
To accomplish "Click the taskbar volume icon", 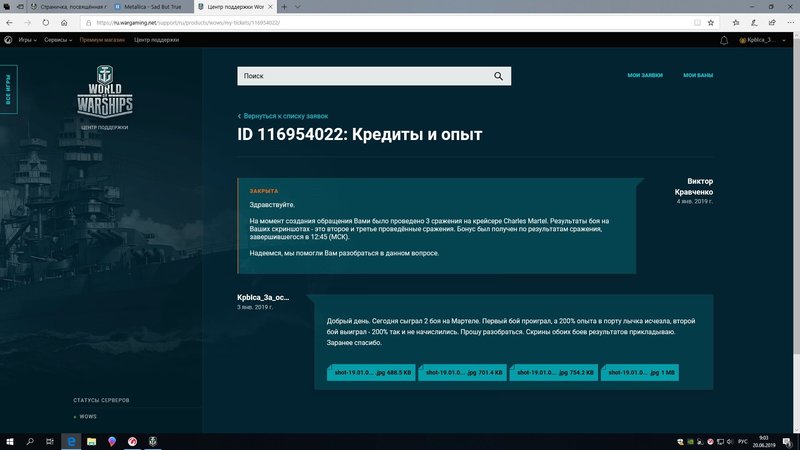I will point(730,442).
